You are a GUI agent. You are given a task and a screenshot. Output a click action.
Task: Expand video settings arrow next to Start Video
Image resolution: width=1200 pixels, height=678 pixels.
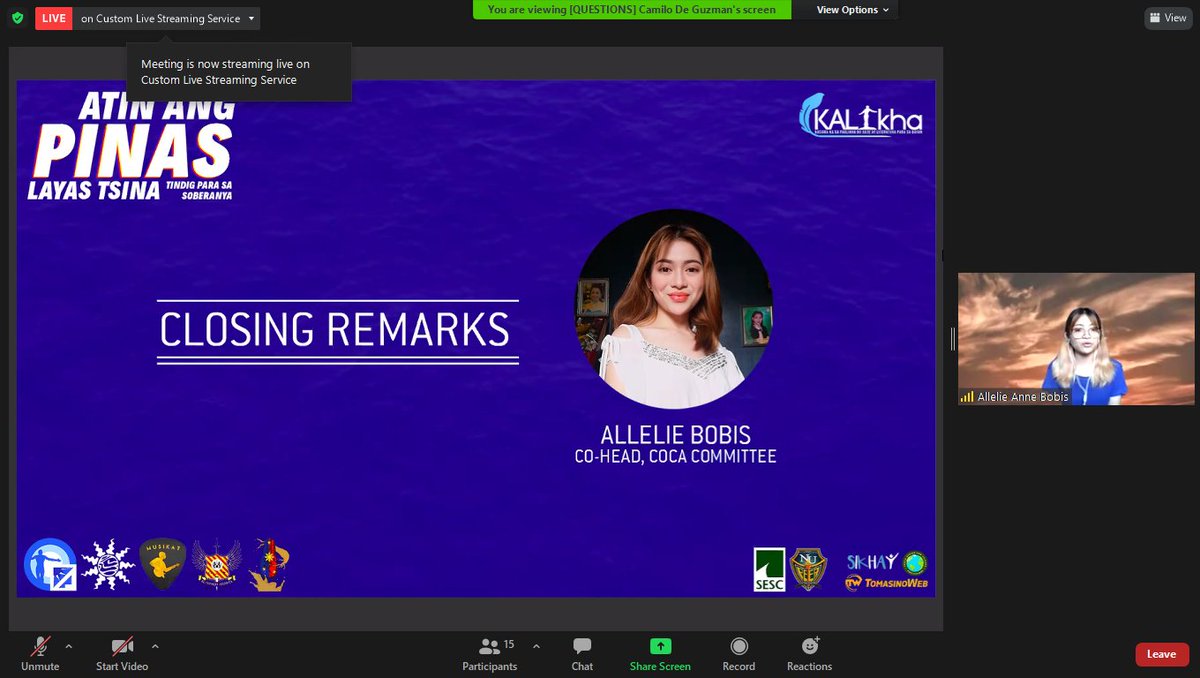[155, 646]
